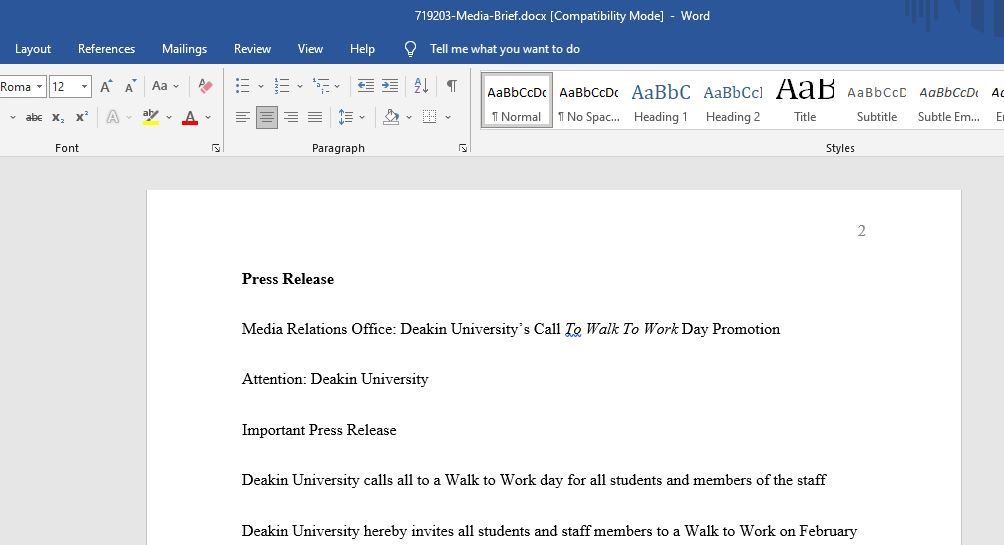Open the Help tab
This screenshot has height=545, width=1004.
tap(362, 49)
